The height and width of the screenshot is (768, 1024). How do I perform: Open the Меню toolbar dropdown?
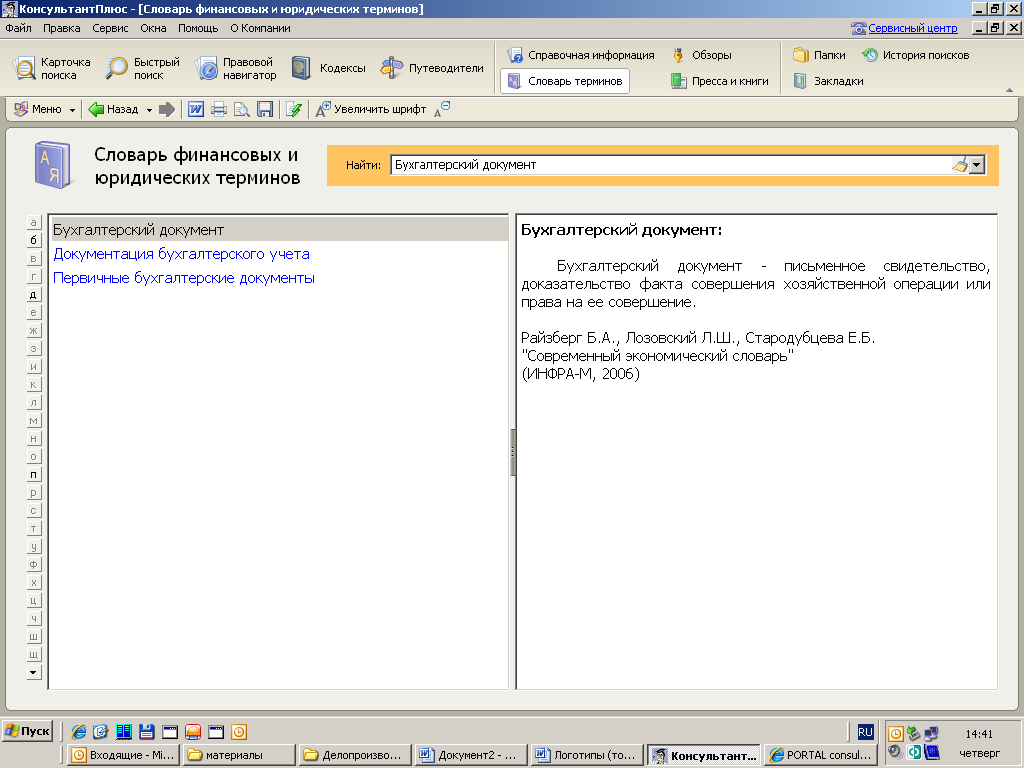[44, 109]
